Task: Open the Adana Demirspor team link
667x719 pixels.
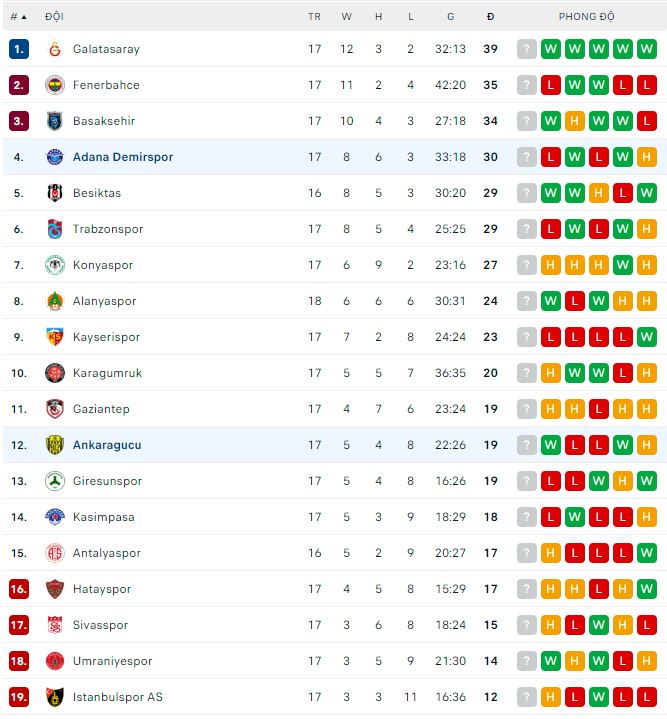Action: point(123,157)
